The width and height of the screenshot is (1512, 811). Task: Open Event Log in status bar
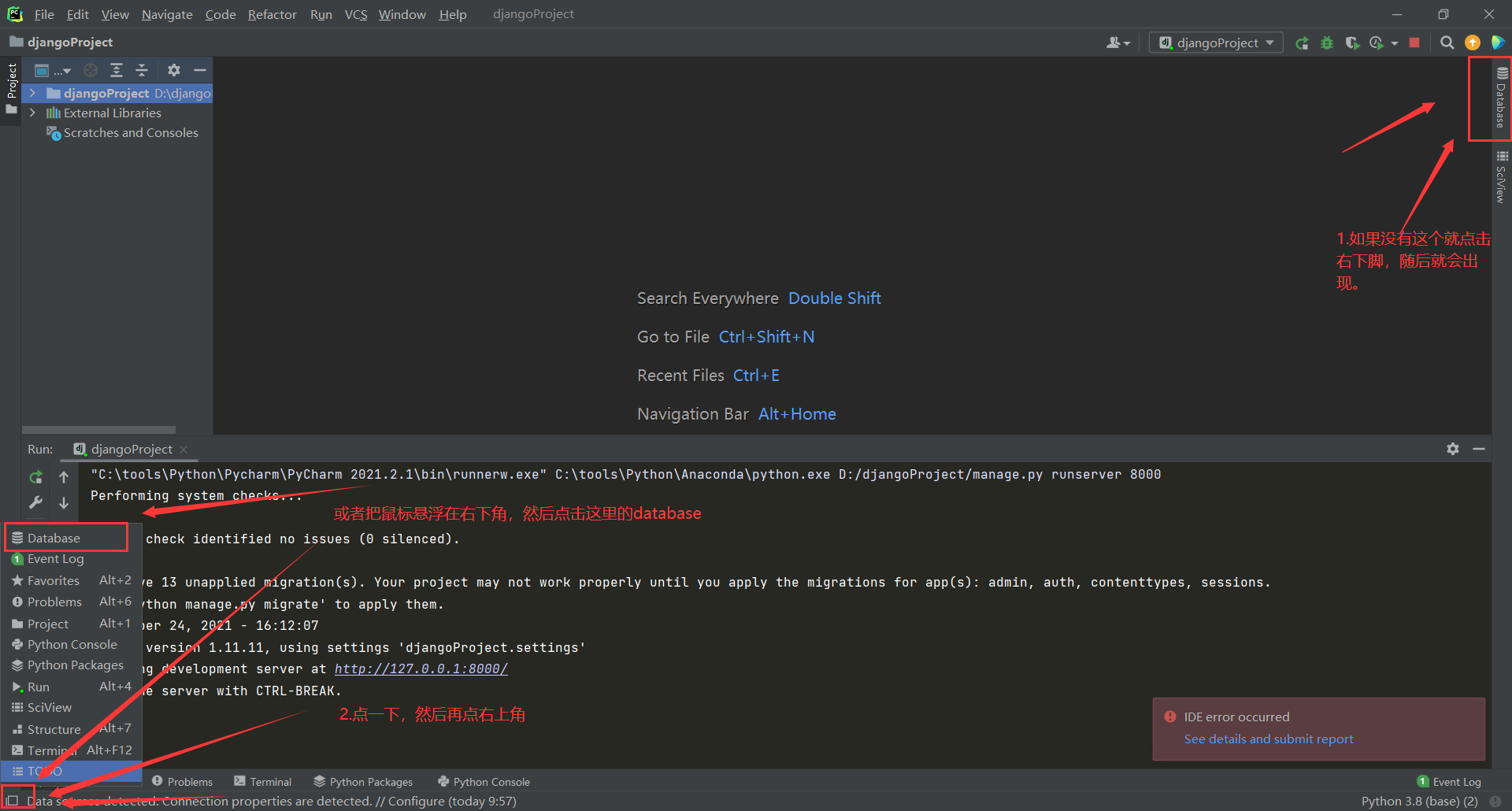(x=1449, y=782)
